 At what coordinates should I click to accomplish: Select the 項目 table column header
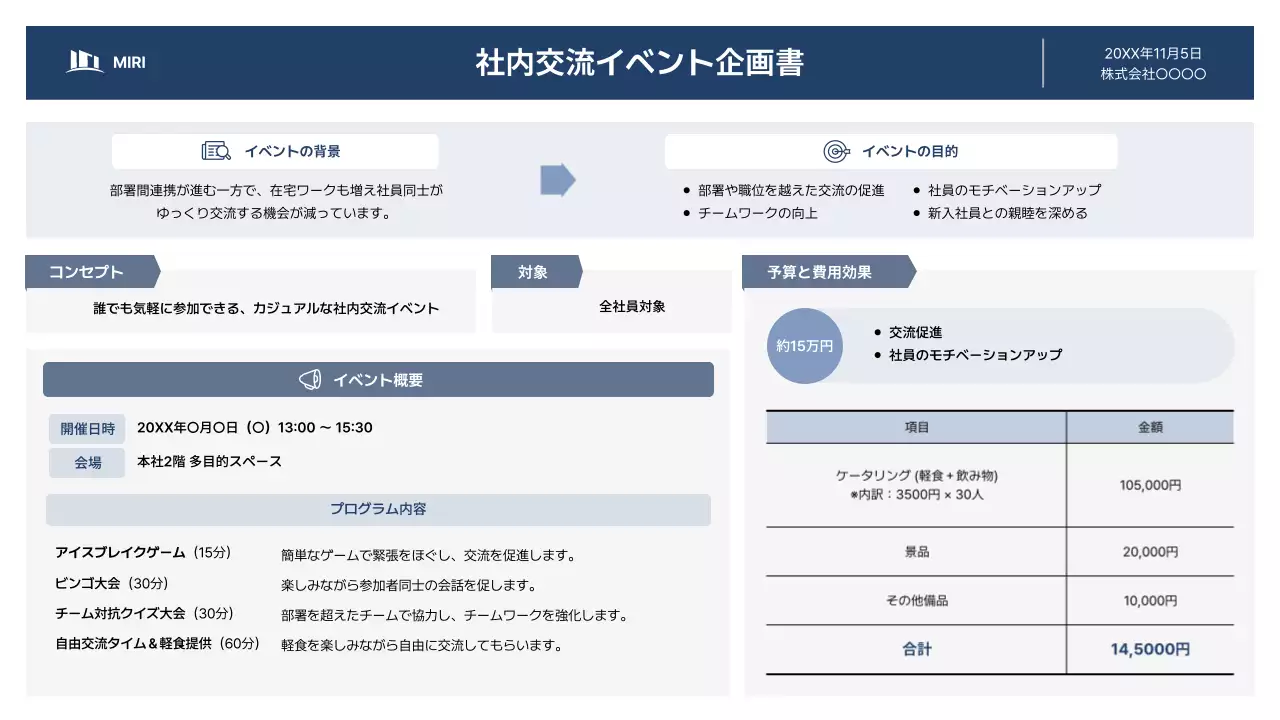[914, 427]
